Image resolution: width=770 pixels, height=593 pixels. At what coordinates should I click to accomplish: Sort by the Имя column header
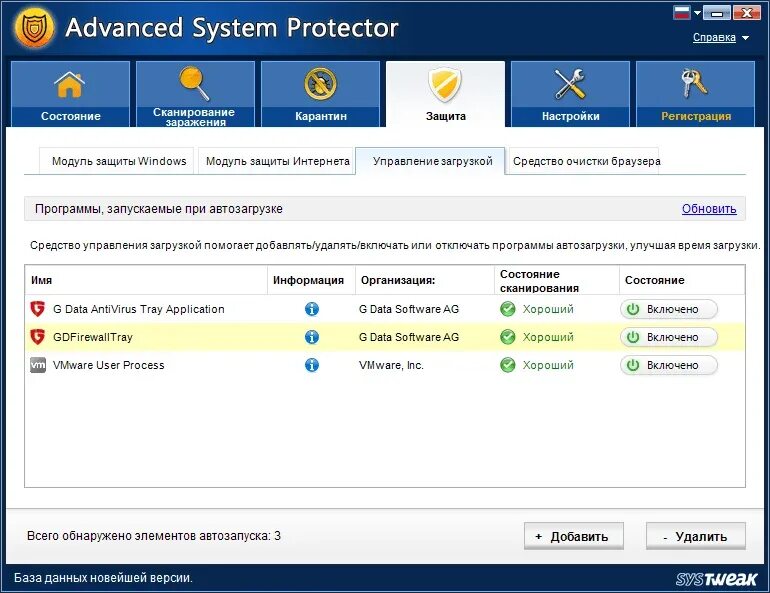146,280
